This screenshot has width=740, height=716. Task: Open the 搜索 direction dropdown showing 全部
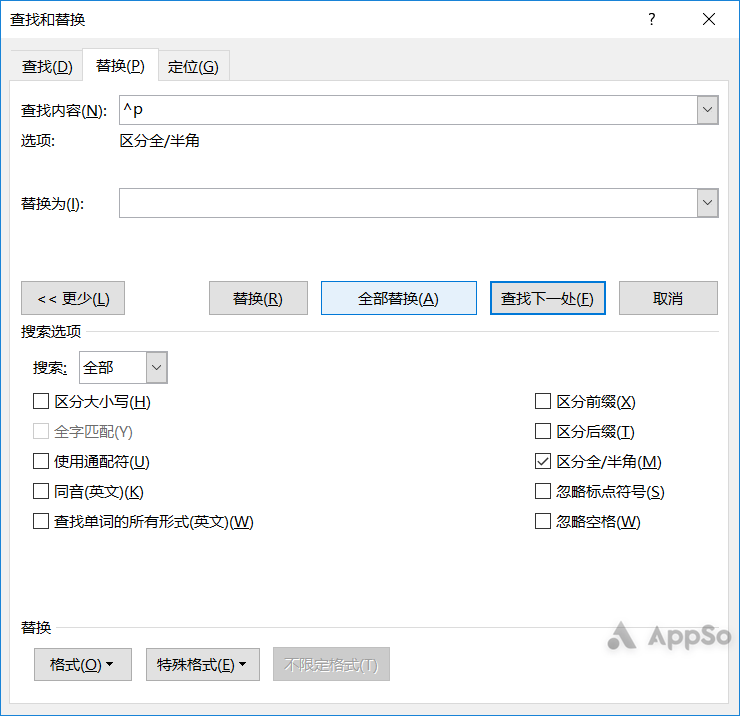point(123,367)
